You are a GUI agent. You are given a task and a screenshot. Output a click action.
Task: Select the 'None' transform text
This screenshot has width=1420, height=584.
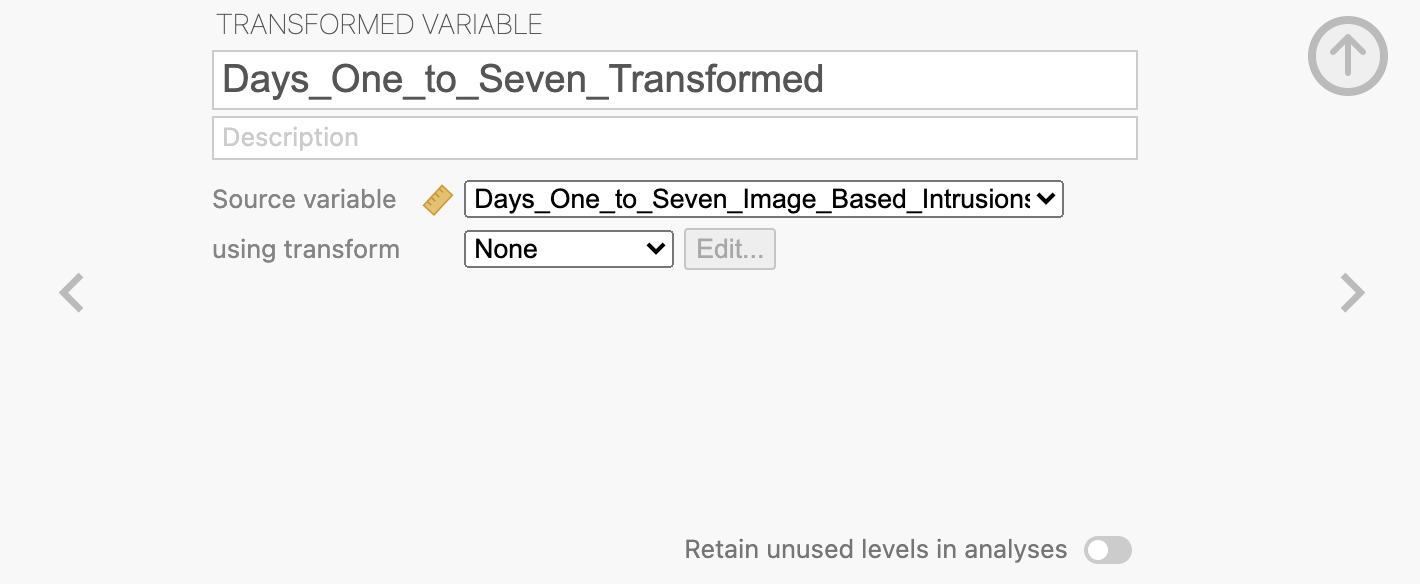pyautogui.click(x=506, y=249)
